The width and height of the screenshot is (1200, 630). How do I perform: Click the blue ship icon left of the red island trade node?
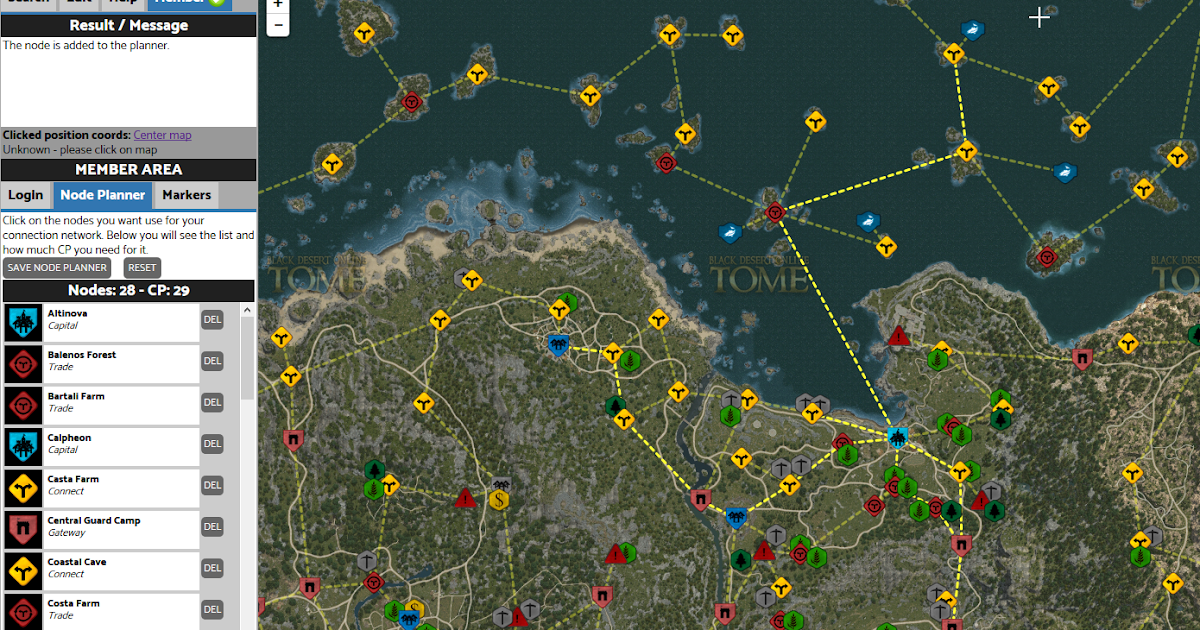[731, 234]
